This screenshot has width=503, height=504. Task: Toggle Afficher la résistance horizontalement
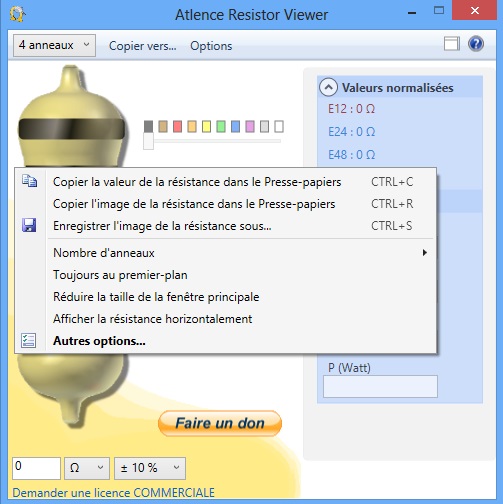tap(153, 319)
